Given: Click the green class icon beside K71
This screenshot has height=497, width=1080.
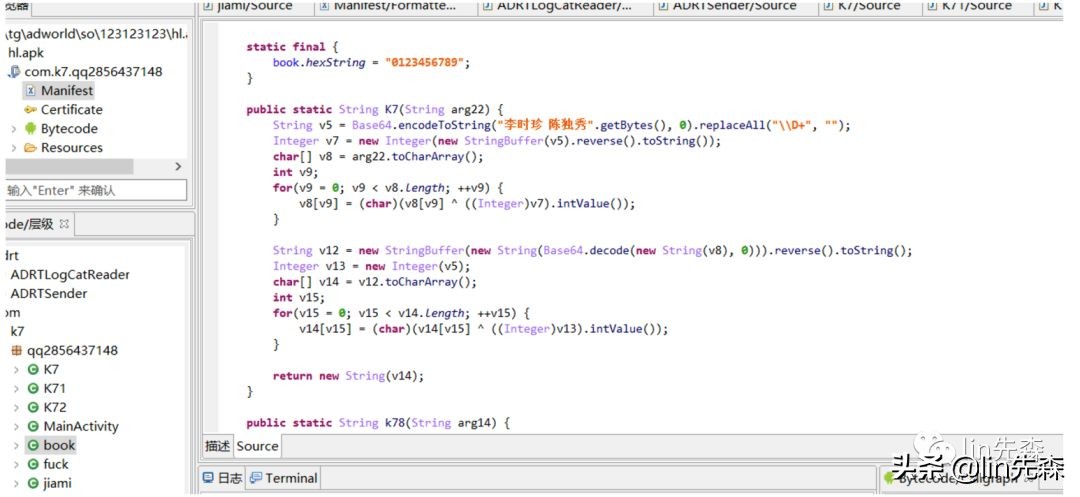Looking at the screenshot, I should 32,388.
